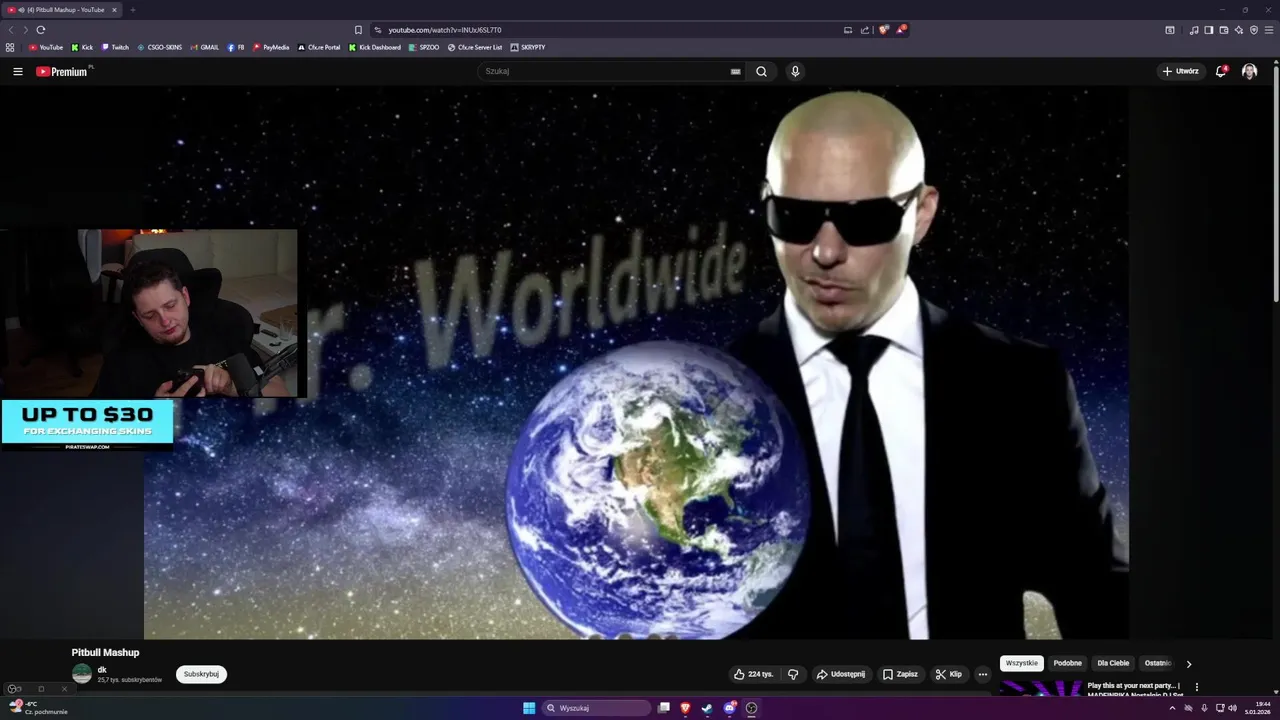1280x720 pixels.
Task: Click the Klip clip button
Action: point(948,674)
